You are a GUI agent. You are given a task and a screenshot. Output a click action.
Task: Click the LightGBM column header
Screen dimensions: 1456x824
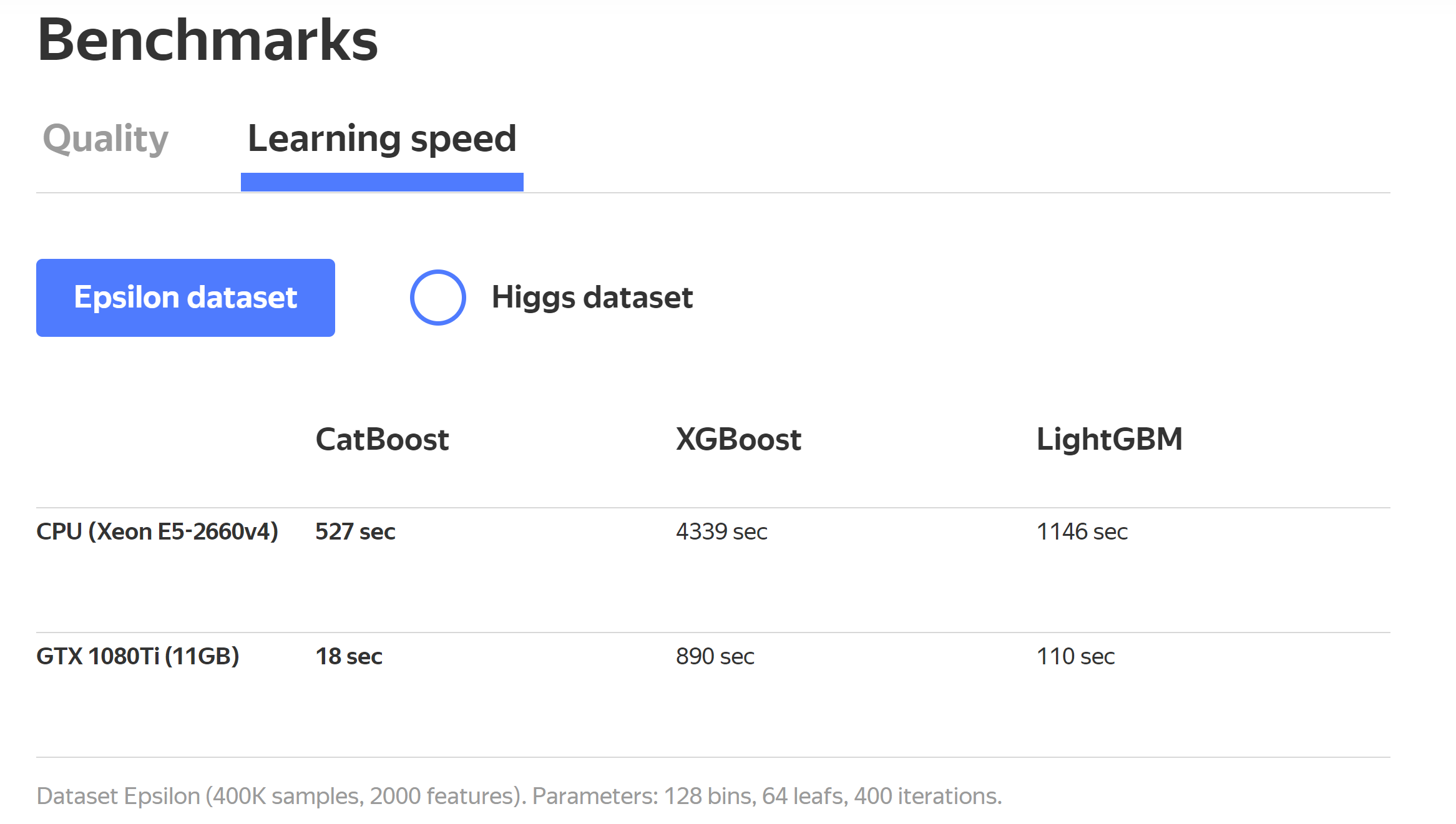pos(1109,439)
